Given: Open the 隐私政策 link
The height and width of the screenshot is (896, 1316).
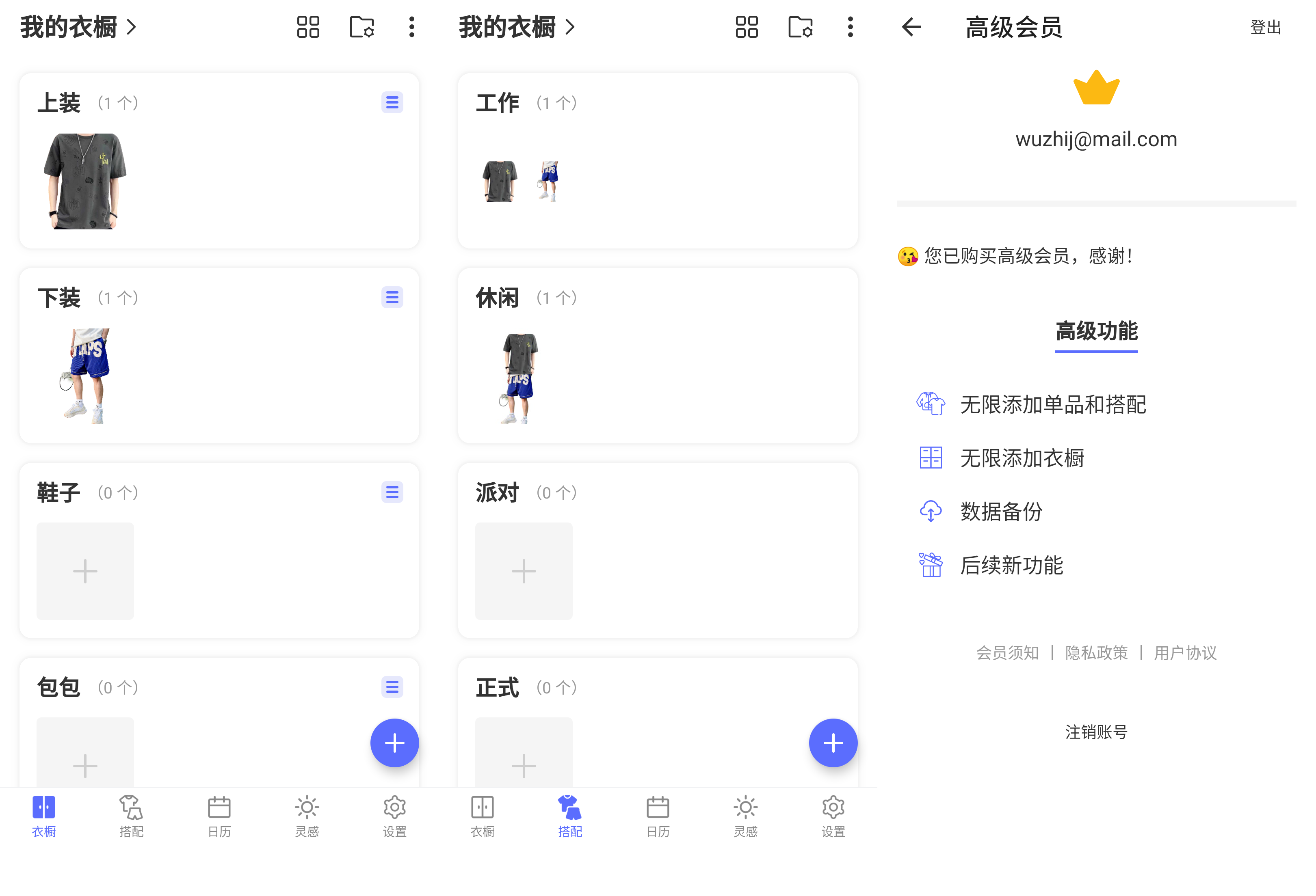Looking at the screenshot, I should pyautogui.click(x=1096, y=652).
